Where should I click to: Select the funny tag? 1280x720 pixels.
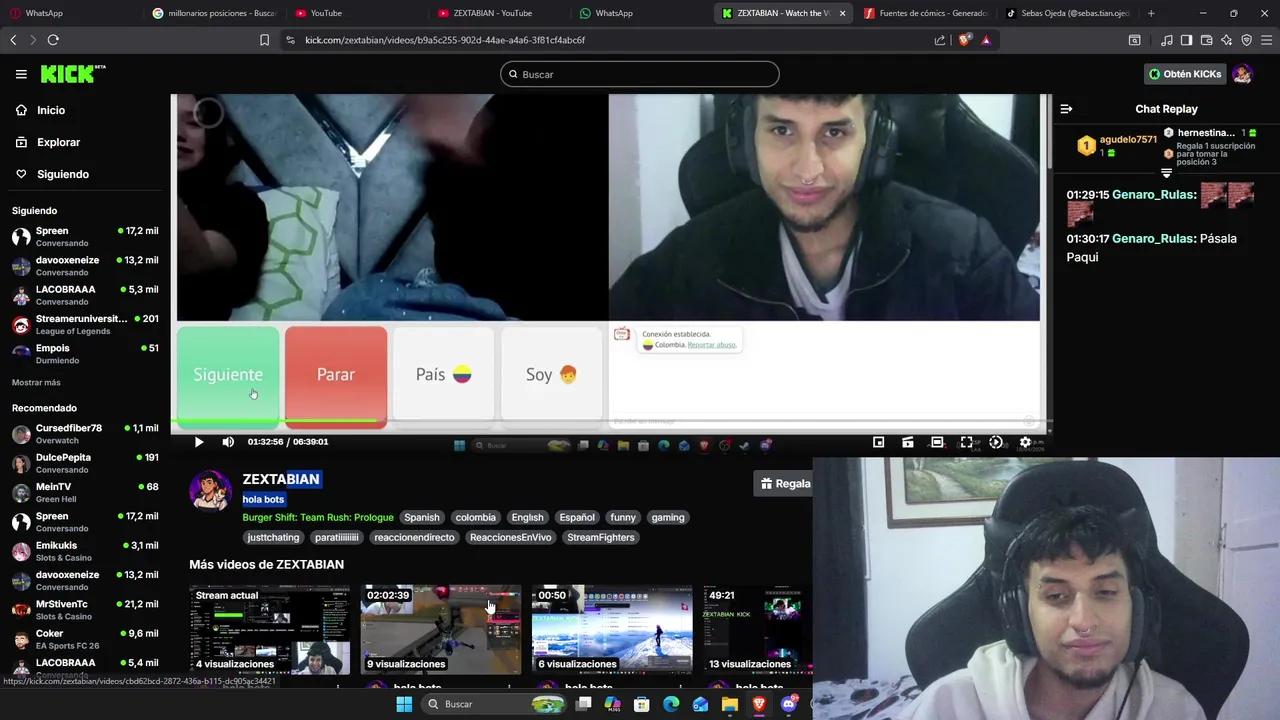(x=623, y=517)
